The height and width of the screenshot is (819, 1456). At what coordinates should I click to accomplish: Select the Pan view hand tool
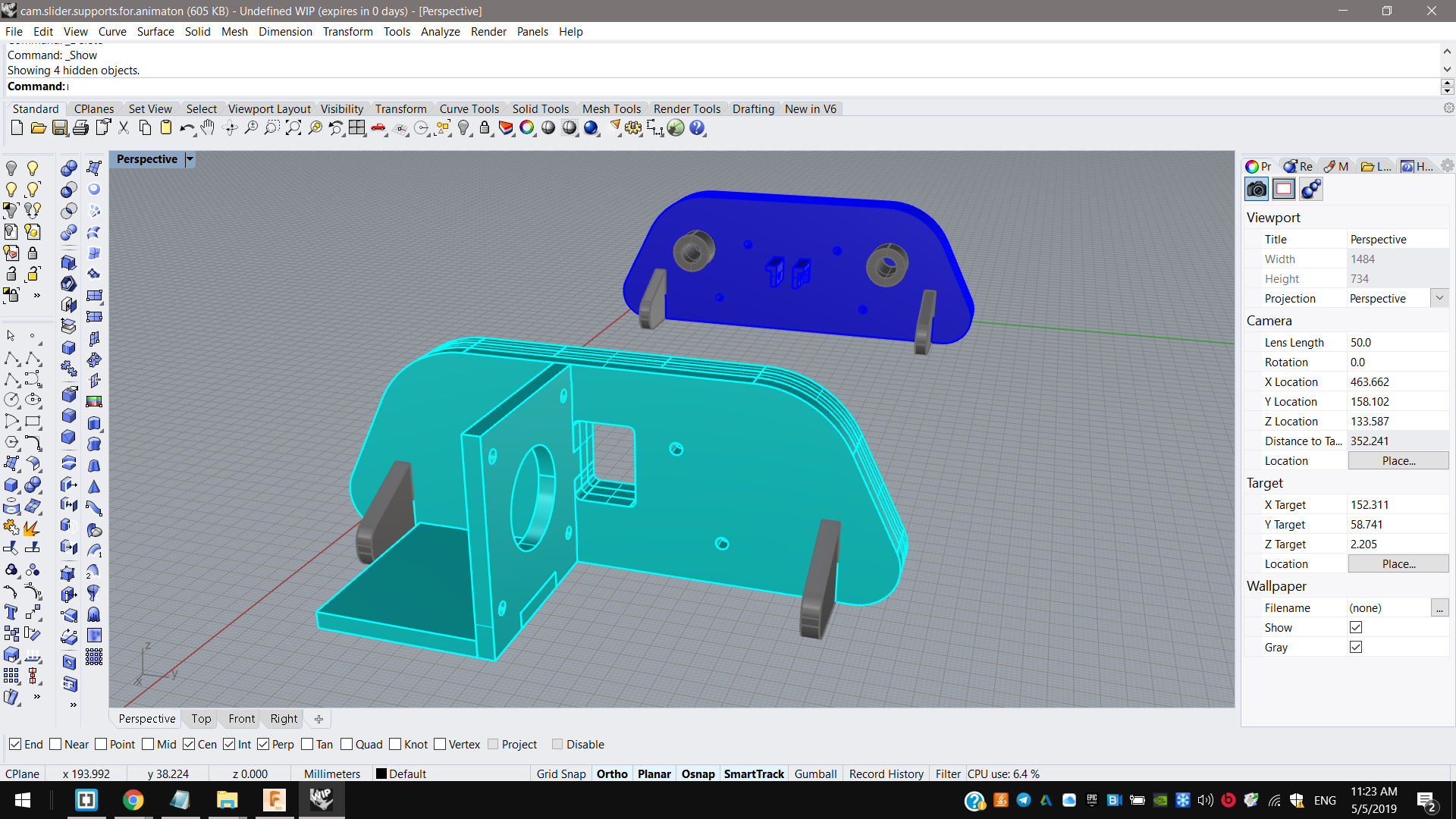(208, 128)
